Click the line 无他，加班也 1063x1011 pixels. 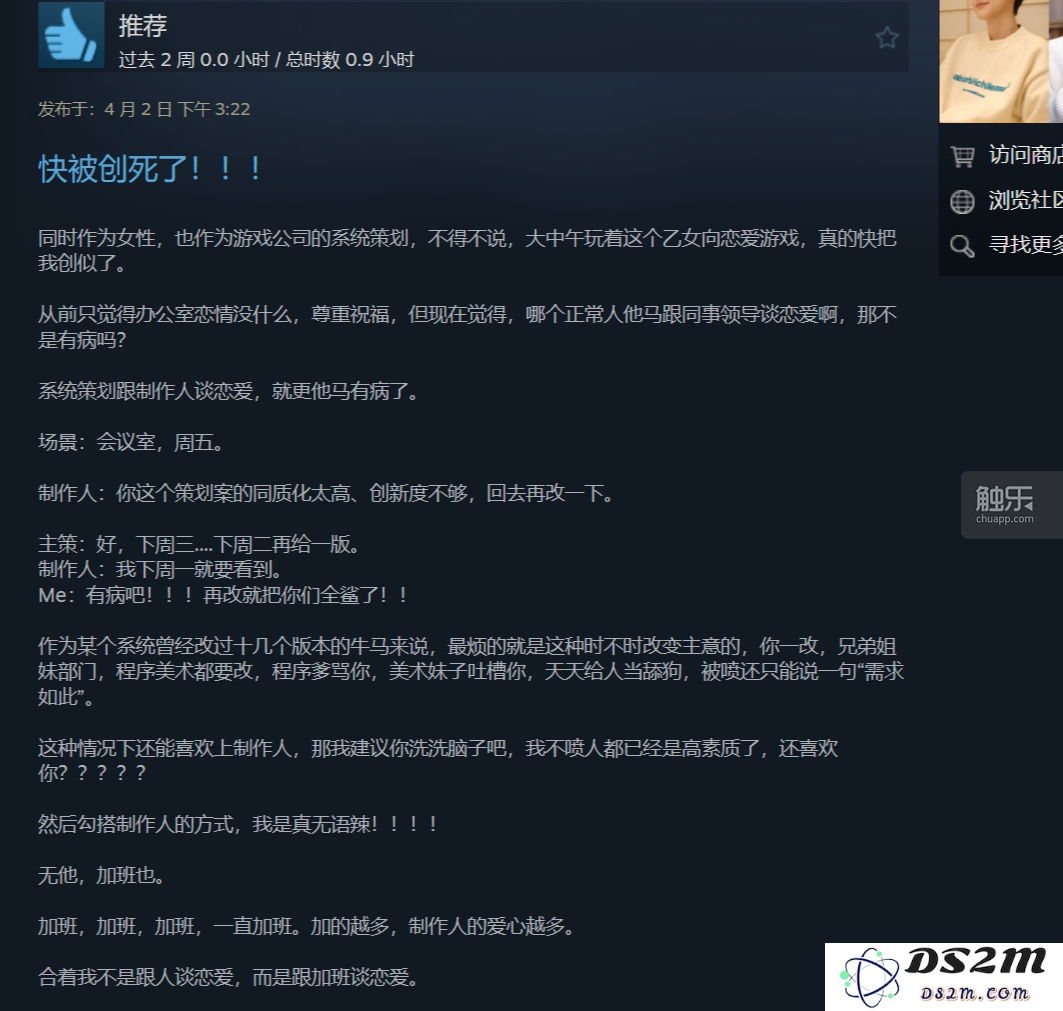pos(102,875)
